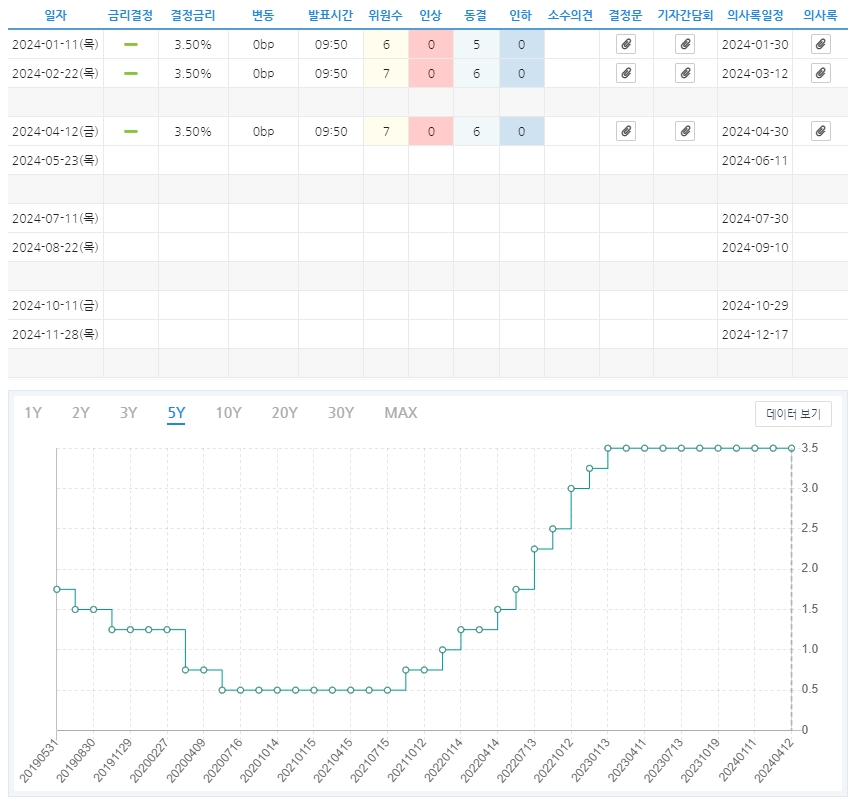Open 기자간담회 attachment for 2024-01-11
855x802 pixels.
click(685, 45)
